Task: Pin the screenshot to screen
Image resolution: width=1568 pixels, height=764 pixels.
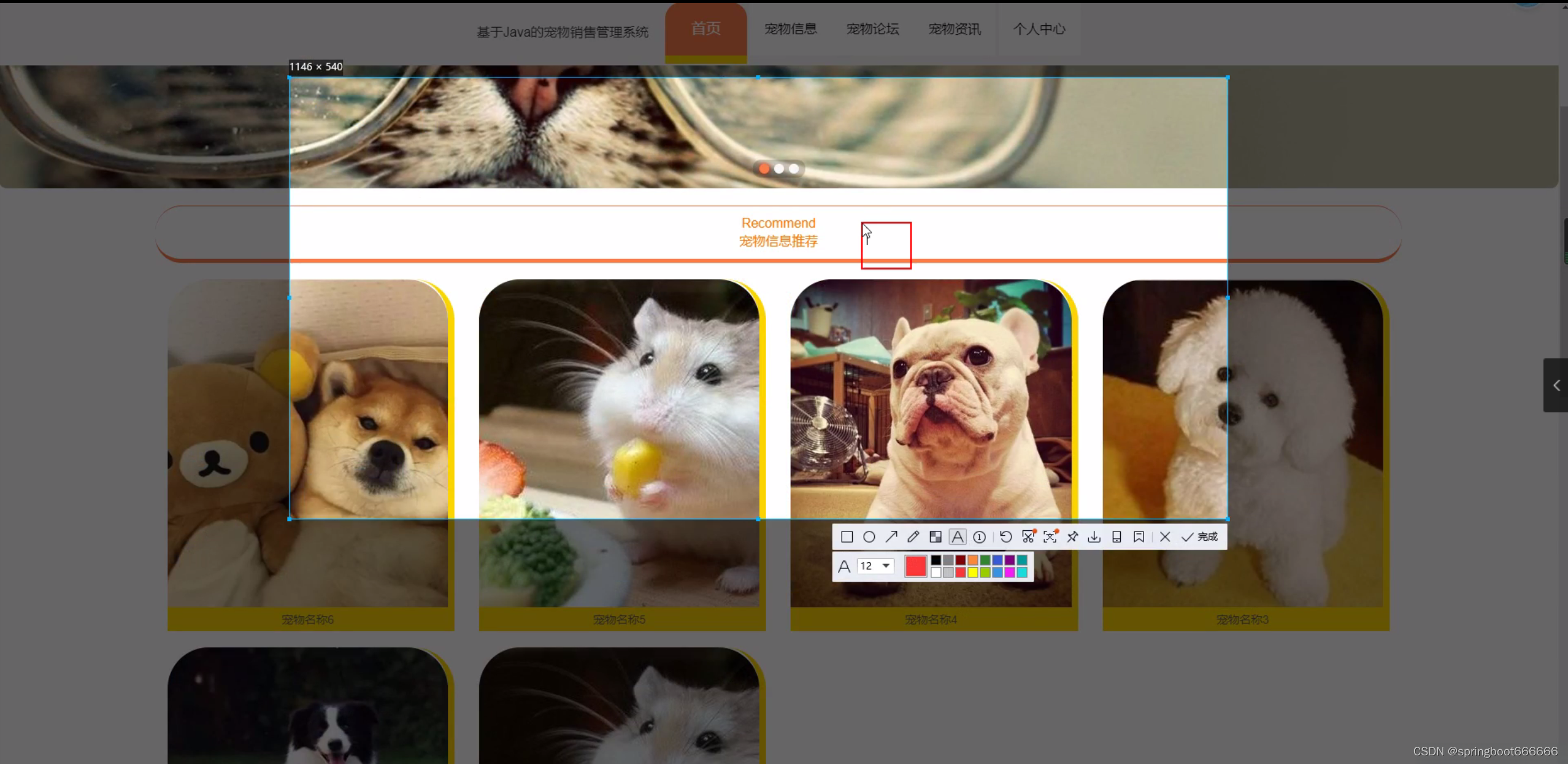Action: [x=1072, y=537]
